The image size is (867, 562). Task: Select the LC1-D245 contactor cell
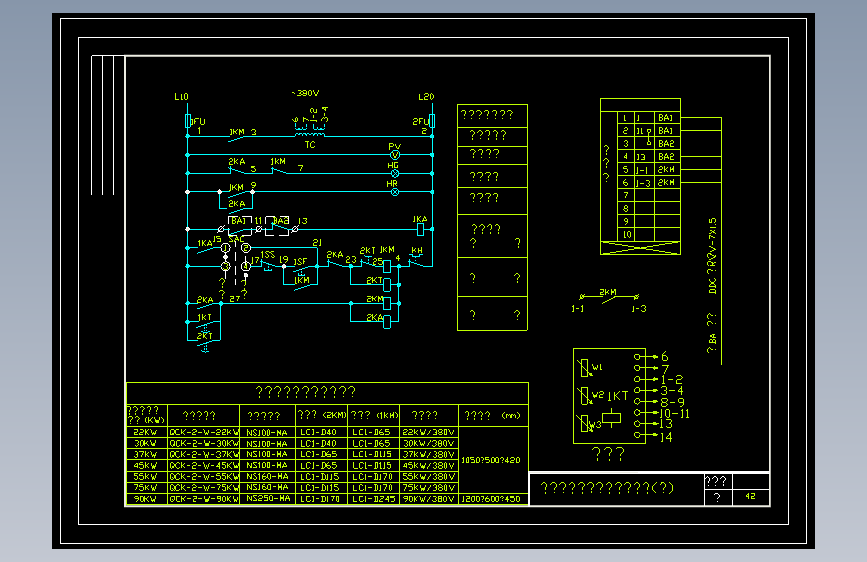pyautogui.click(x=374, y=498)
